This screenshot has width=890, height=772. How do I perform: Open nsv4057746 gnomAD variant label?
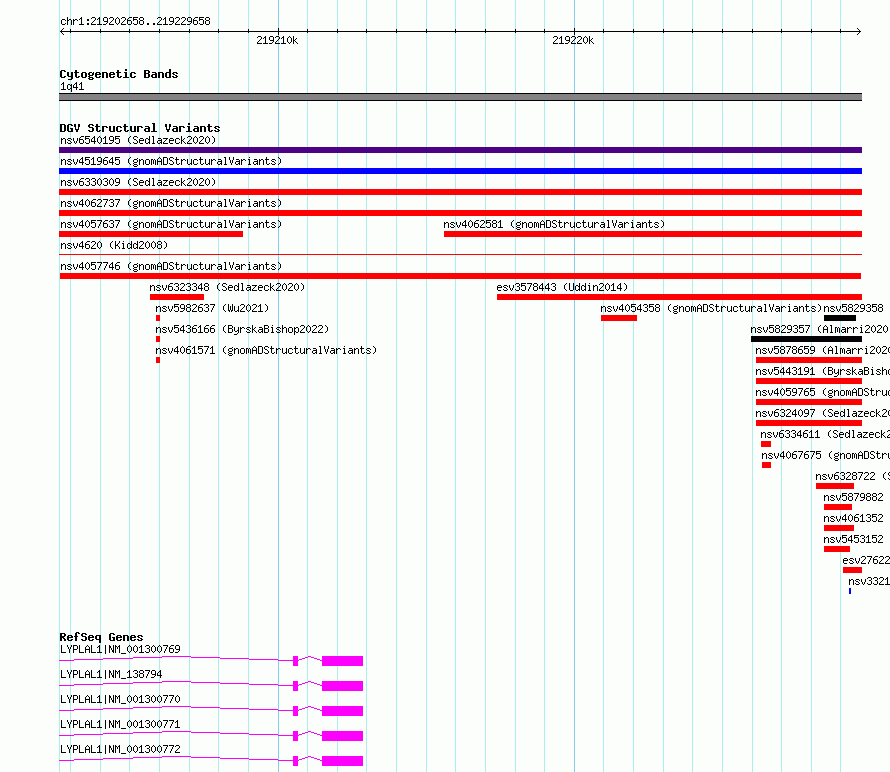[x=171, y=266]
